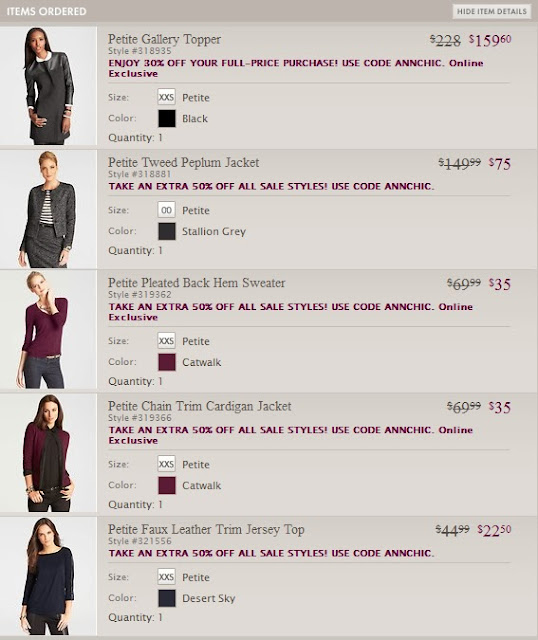Click the Hide Item Details button
This screenshot has height=640, width=538.
pos(491,11)
